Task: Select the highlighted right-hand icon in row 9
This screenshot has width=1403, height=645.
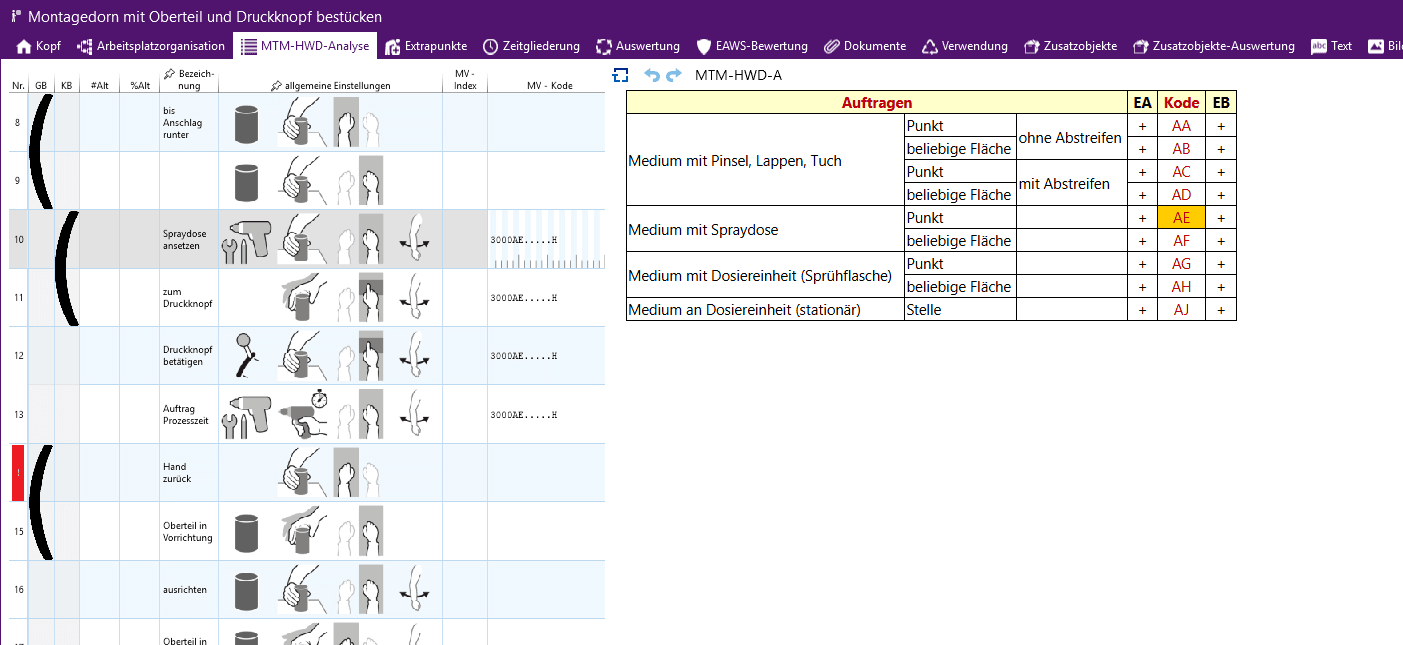Action: point(371,182)
